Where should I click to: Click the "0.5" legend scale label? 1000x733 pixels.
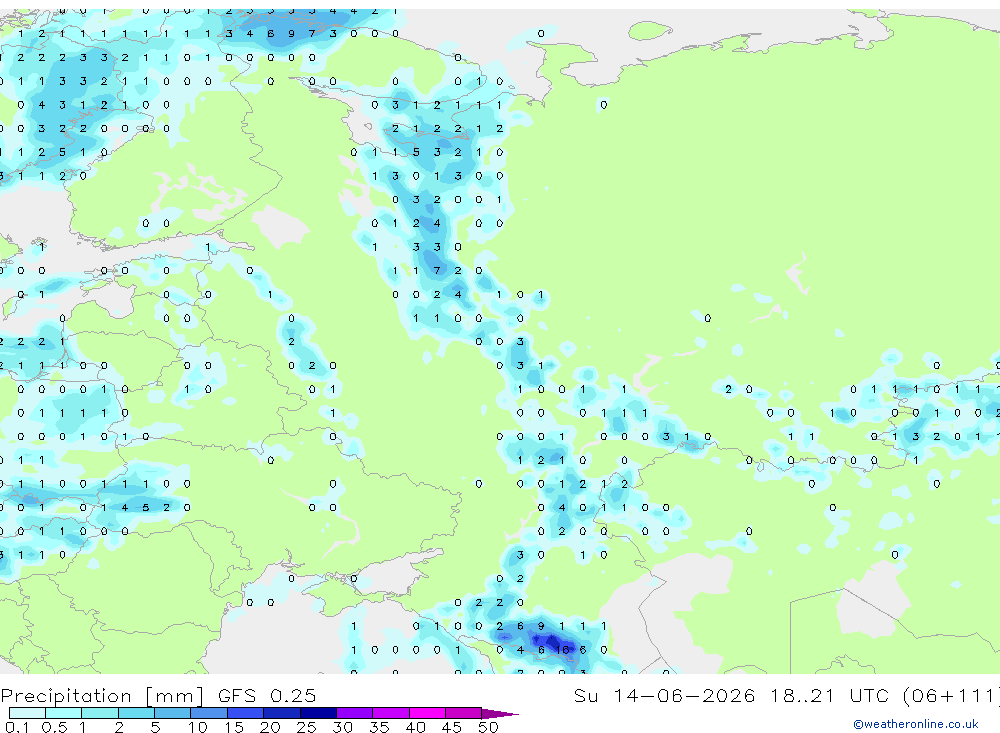click(x=54, y=727)
